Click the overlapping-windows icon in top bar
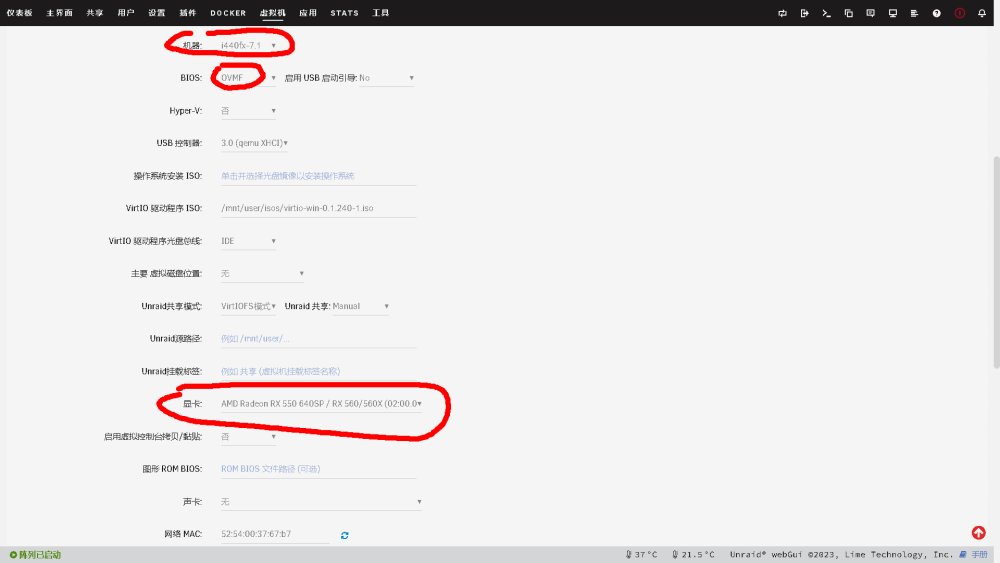 click(848, 13)
